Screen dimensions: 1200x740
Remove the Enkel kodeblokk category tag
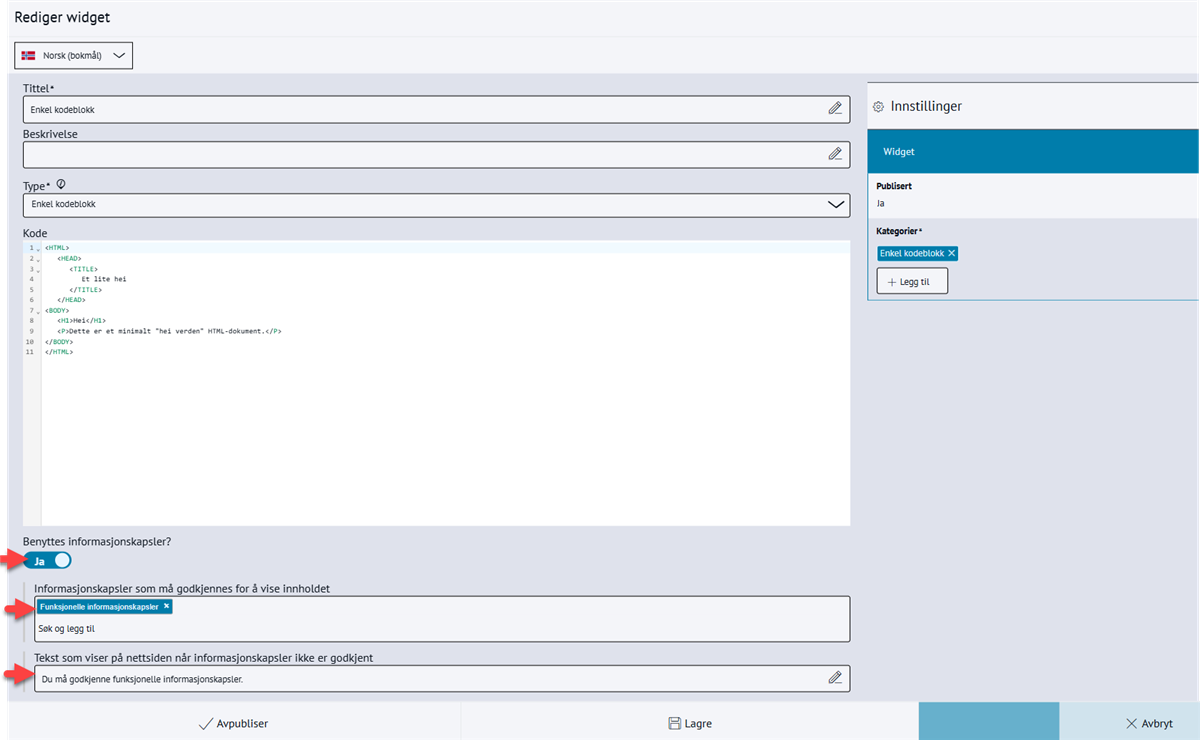(x=952, y=254)
